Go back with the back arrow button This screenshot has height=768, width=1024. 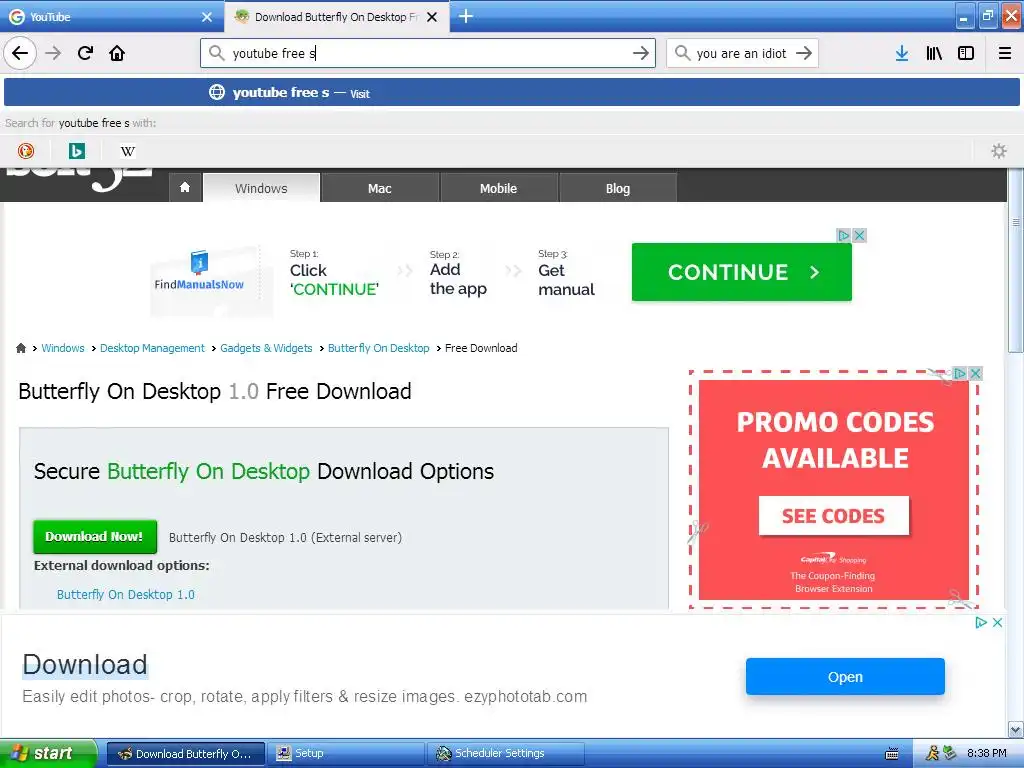pyautogui.click(x=20, y=53)
